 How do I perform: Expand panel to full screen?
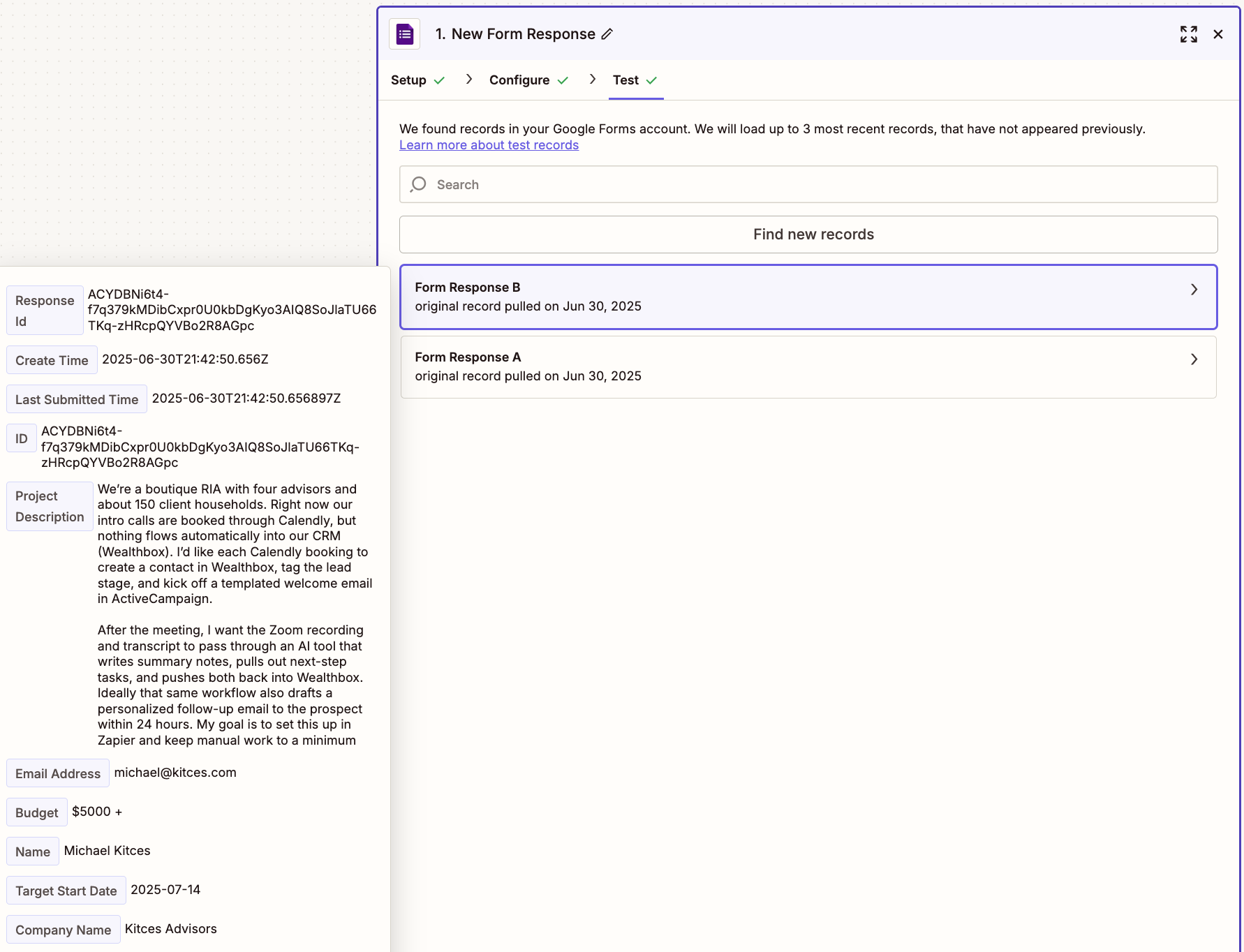click(x=1189, y=34)
